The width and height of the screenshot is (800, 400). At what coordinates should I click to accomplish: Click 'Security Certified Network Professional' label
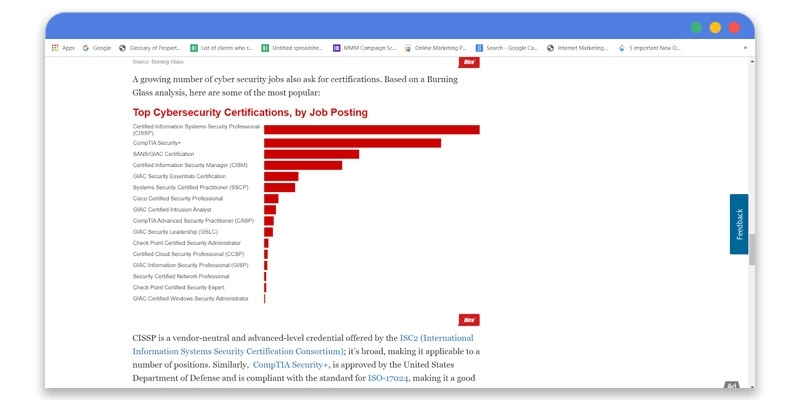coord(181,277)
